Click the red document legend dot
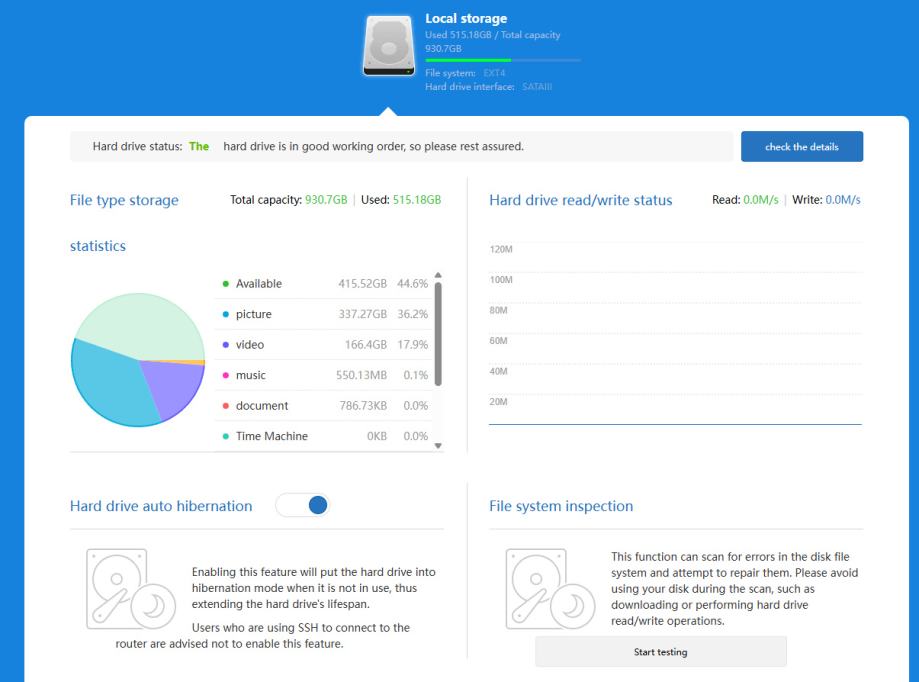The image size is (919, 682). [x=226, y=406]
